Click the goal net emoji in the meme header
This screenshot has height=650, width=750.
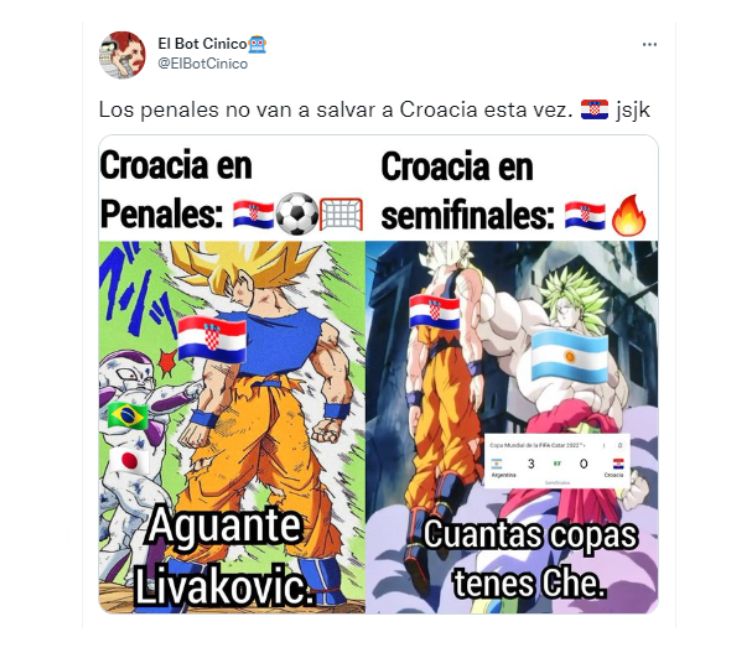point(341,214)
